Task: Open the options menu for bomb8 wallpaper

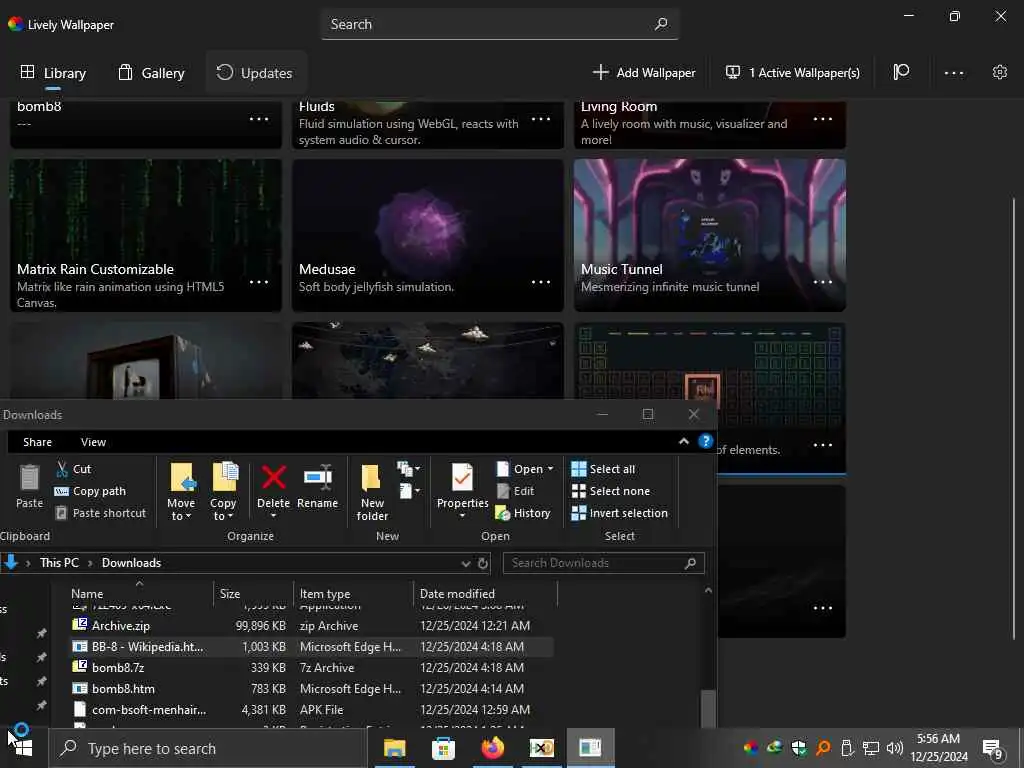Action: [x=259, y=119]
